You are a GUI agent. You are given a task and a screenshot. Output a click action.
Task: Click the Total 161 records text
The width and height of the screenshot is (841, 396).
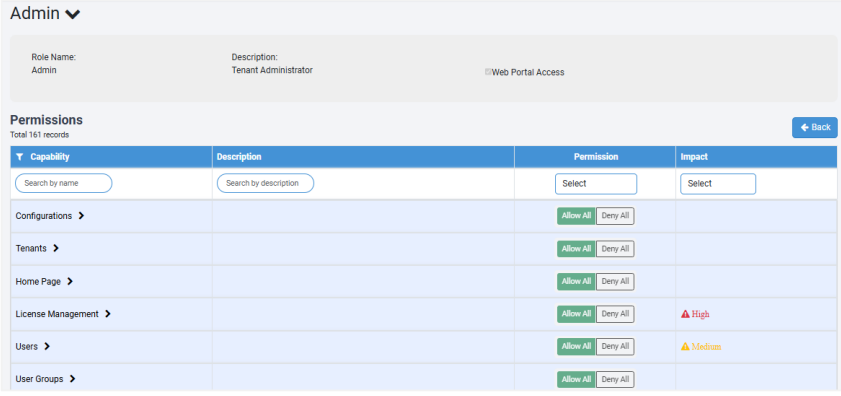[x=39, y=135]
